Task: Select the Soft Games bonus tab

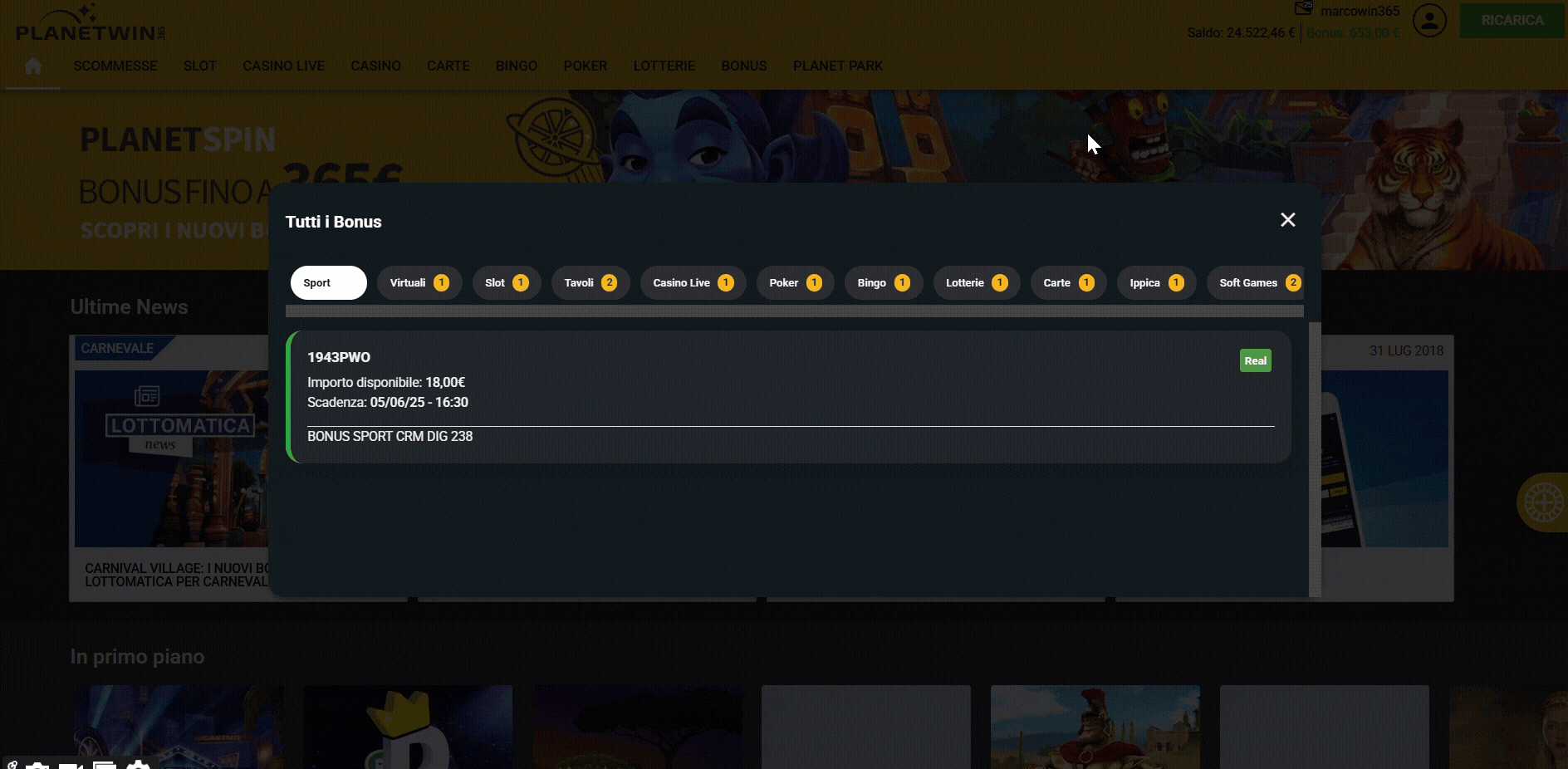Action: (1256, 282)
